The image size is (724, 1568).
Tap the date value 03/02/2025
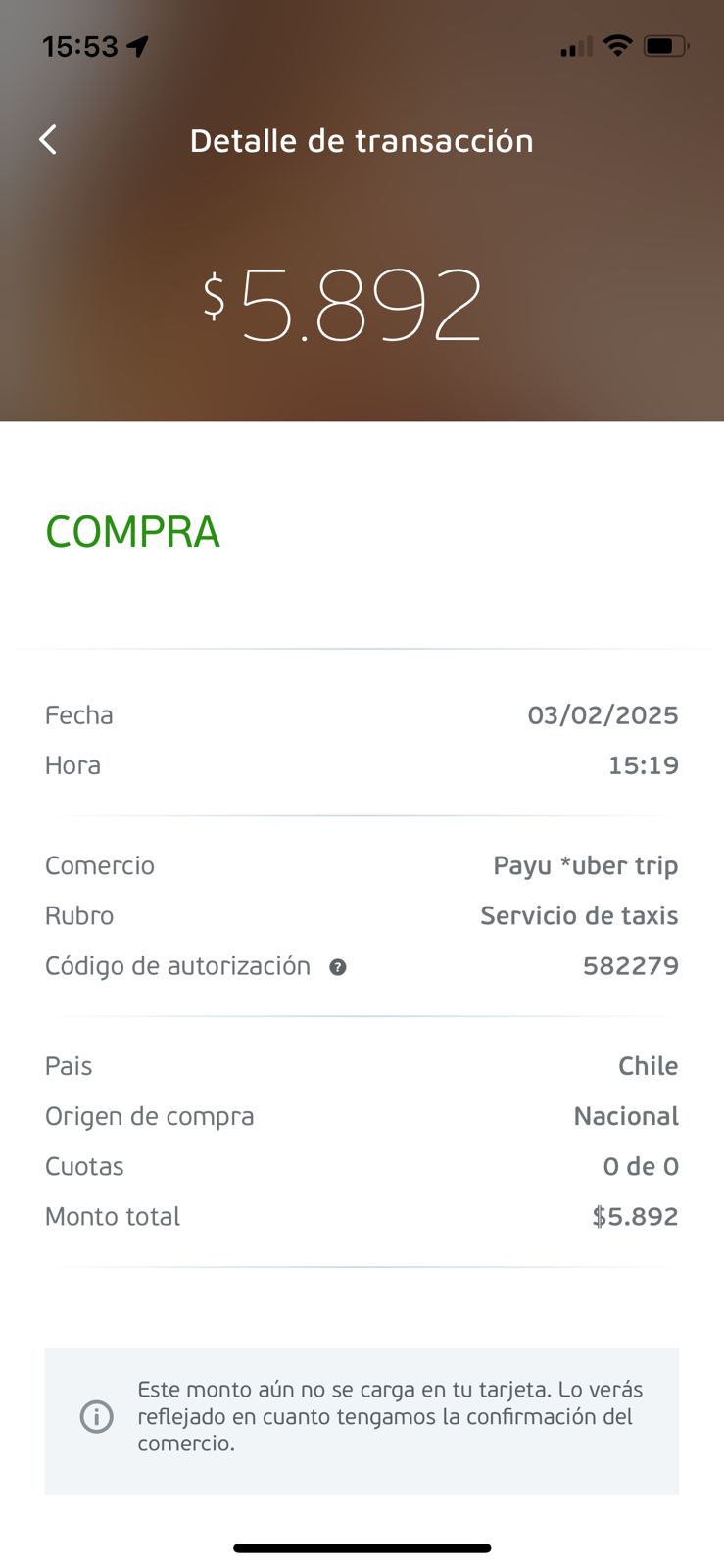click(603, 715)
